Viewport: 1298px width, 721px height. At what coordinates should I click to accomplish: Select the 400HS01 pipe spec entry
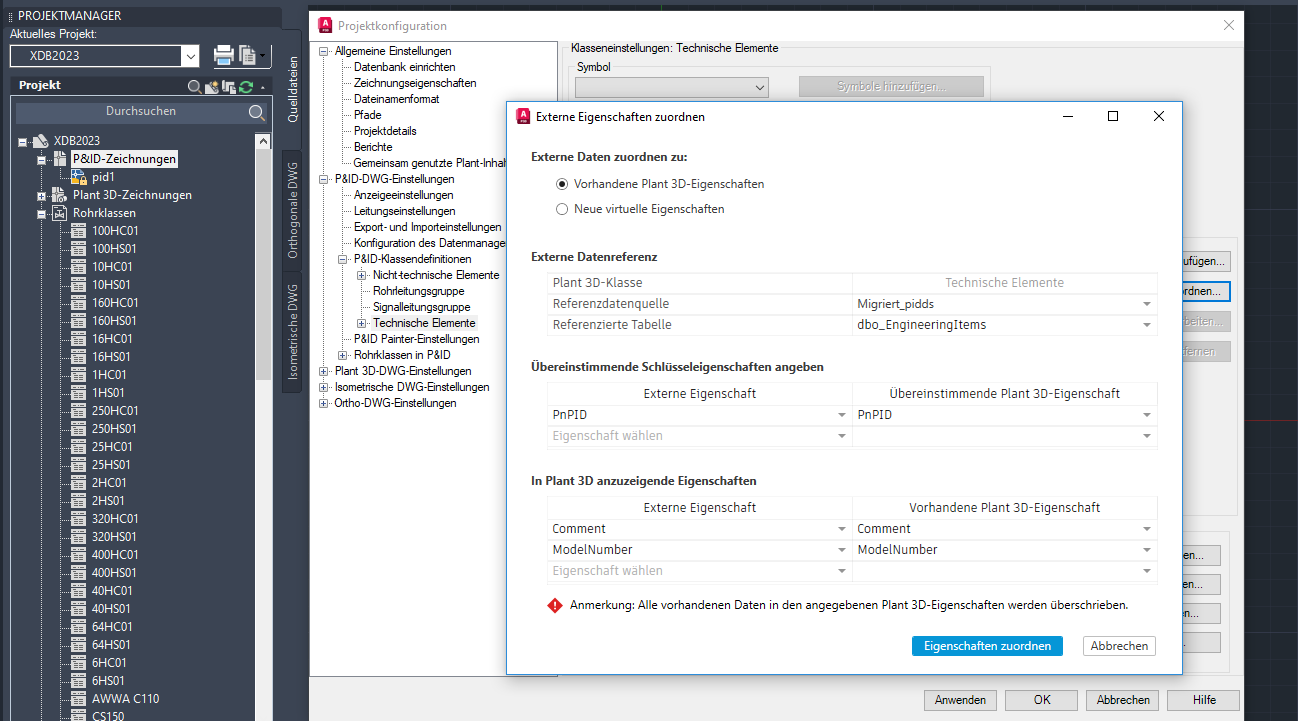(x=114, y=573)
